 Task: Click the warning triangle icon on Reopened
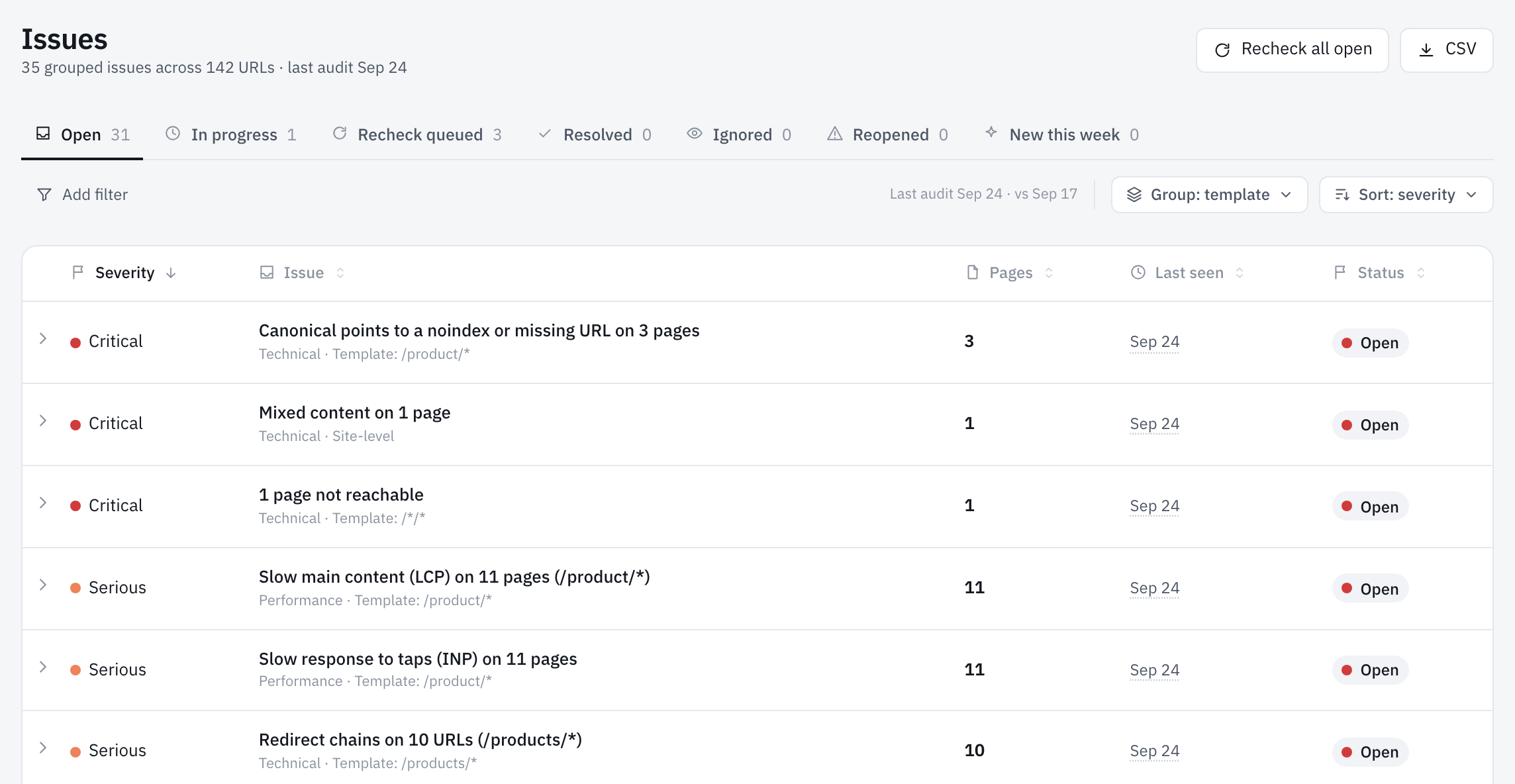tap(834, 134)
